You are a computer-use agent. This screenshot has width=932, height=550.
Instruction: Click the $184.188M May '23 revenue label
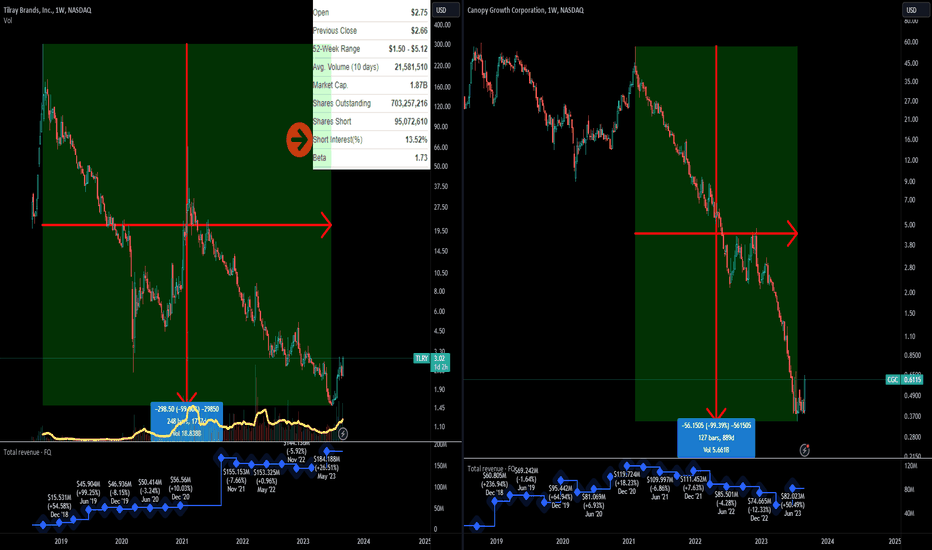pyautogui.click(x=326, y=467)
